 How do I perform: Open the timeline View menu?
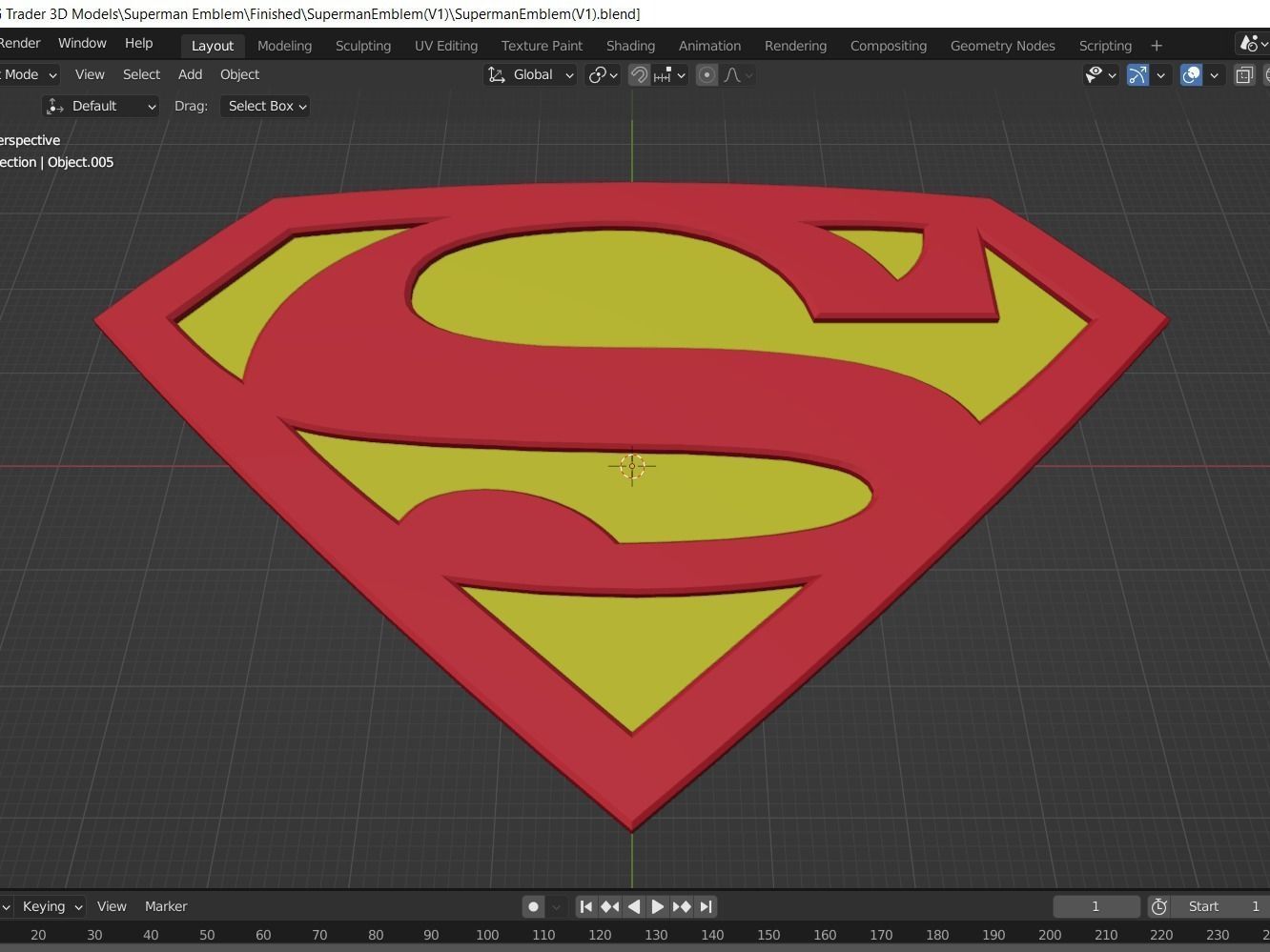point(112,906)
